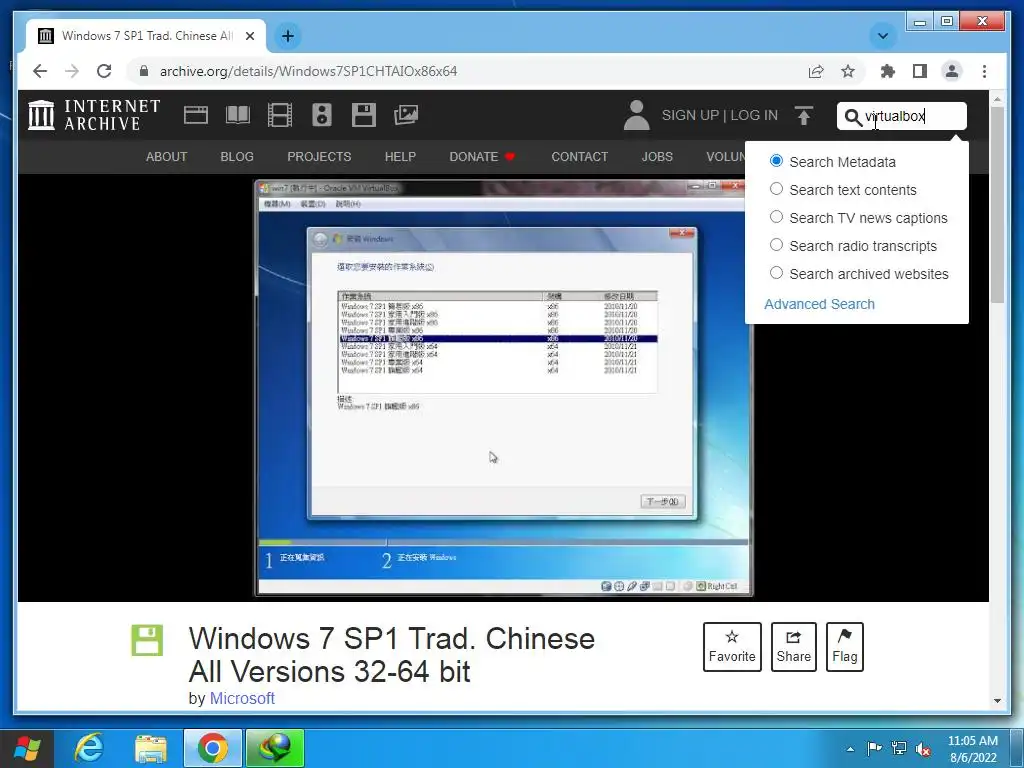This screenshot has height=768, width=1024.
Task: Click the Favorite button
Action: pos(732,647)
